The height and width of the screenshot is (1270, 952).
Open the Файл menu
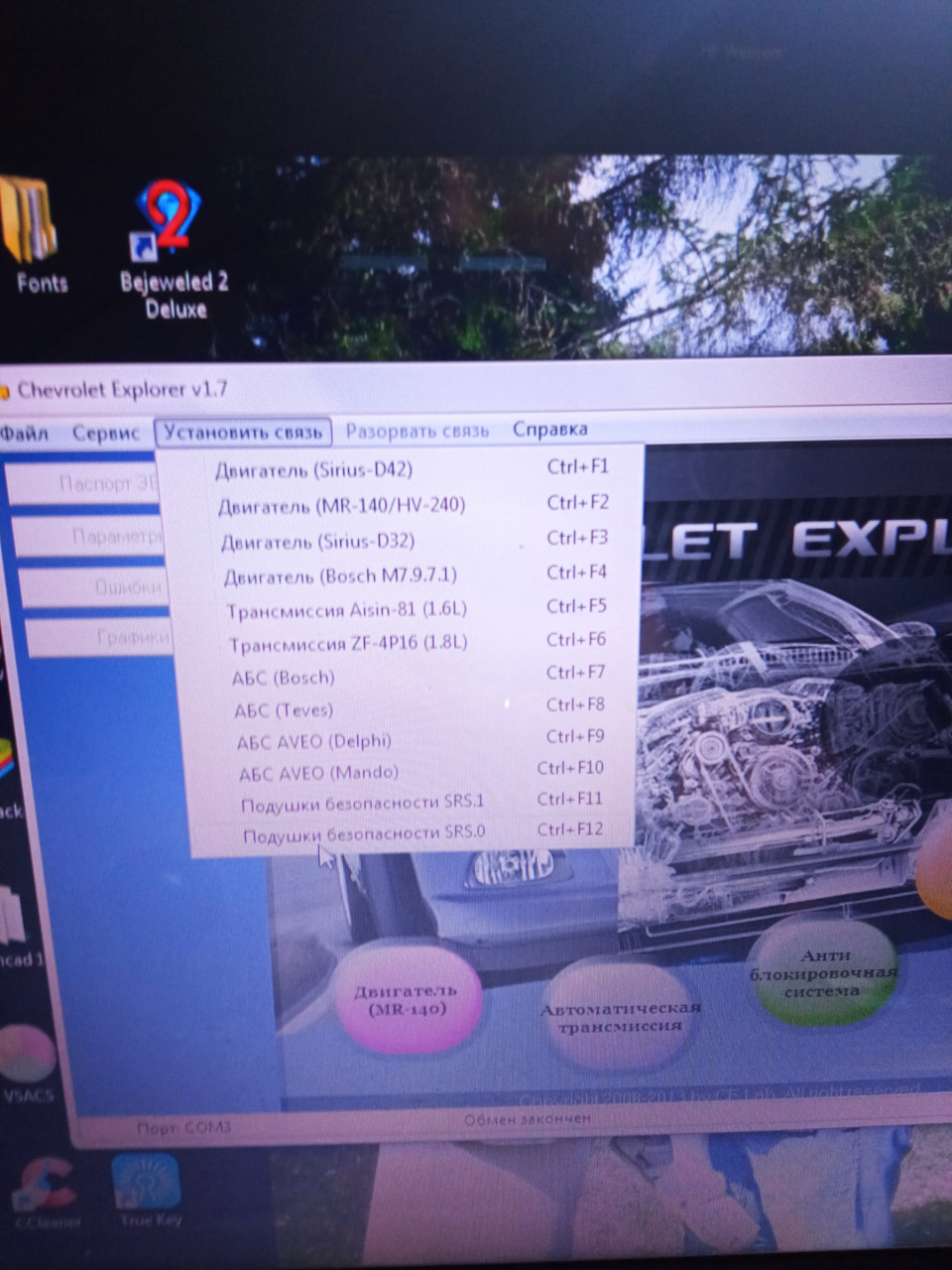point(24,434)
